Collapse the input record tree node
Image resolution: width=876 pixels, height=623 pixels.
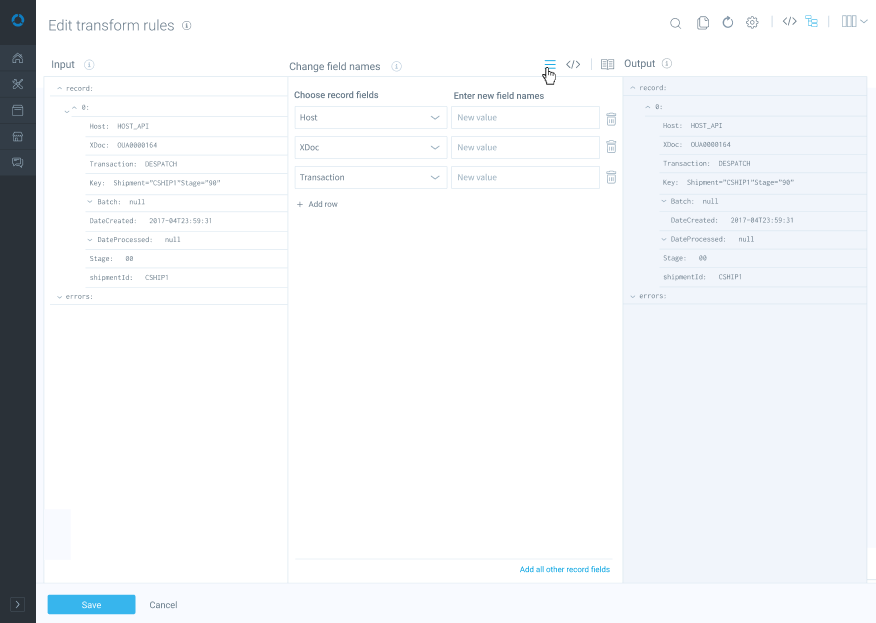pyautogui.click(x=60, y=89)
